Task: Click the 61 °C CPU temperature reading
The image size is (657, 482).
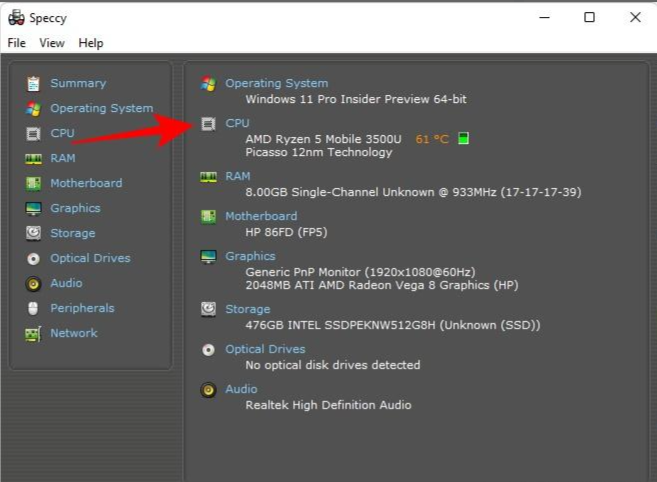Action: 432,139
